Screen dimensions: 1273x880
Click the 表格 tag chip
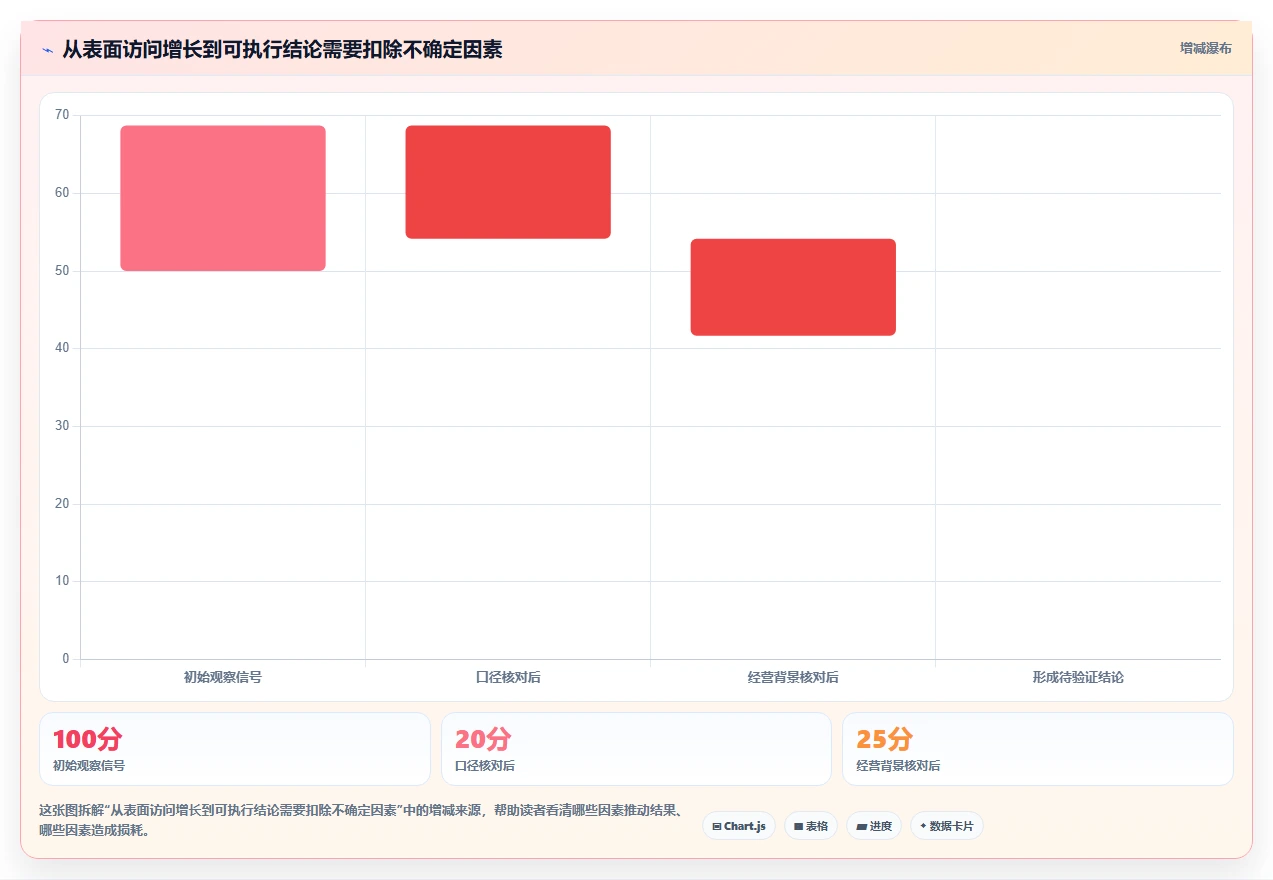[x=811, y=826]
